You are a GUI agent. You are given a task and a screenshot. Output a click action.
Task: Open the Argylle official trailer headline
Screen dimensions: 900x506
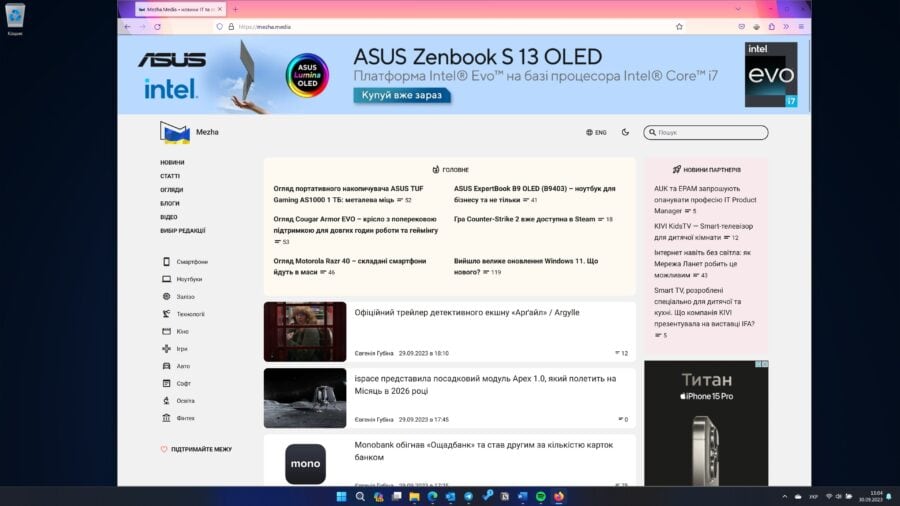coord(467,313)
